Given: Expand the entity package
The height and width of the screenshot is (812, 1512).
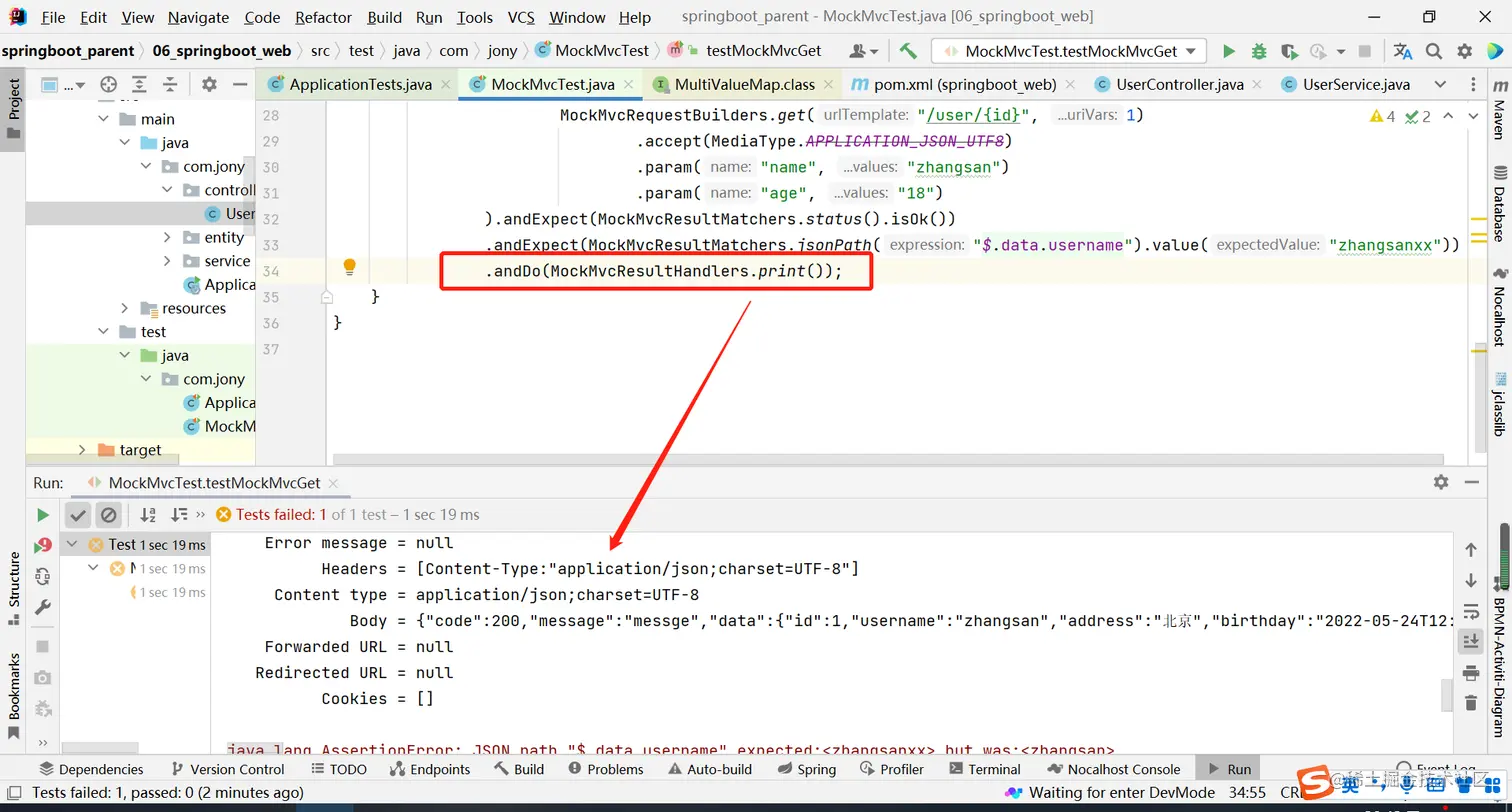Looking at the screenshot, I should tap(167, 237).
